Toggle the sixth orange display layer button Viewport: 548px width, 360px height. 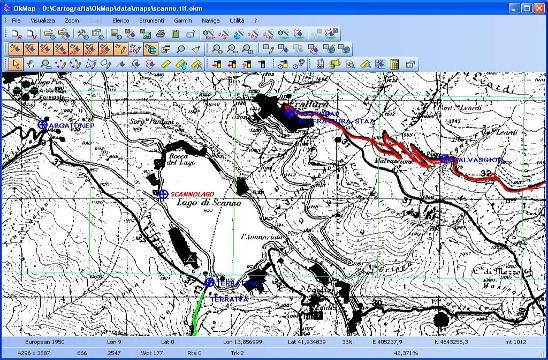91,49
